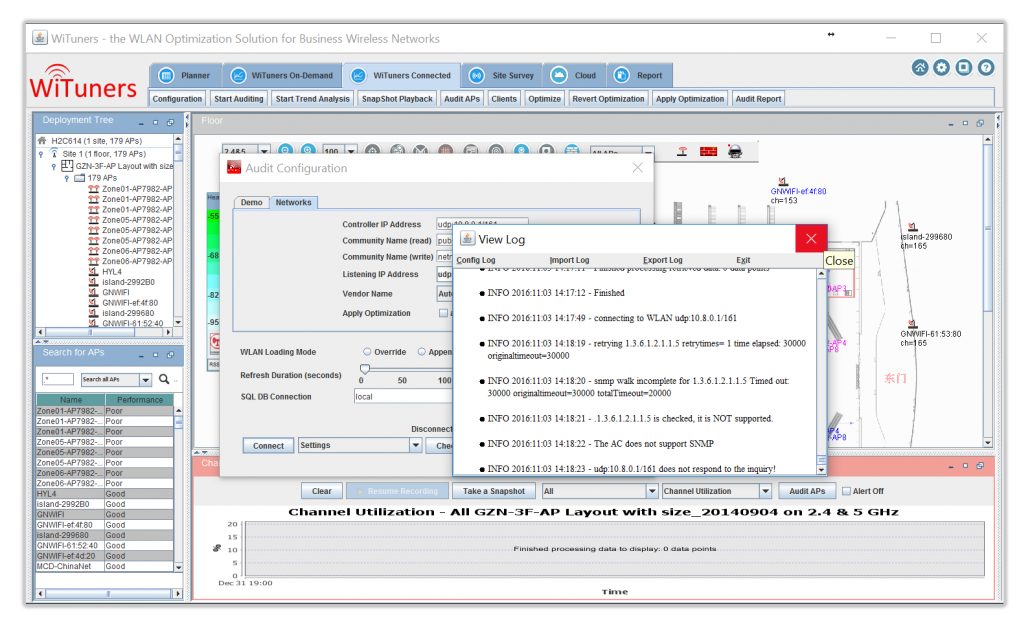Click the island-299680 AP icon on map
The image size is (1030, 628).
pyautogui.click(x=912, y=227)
